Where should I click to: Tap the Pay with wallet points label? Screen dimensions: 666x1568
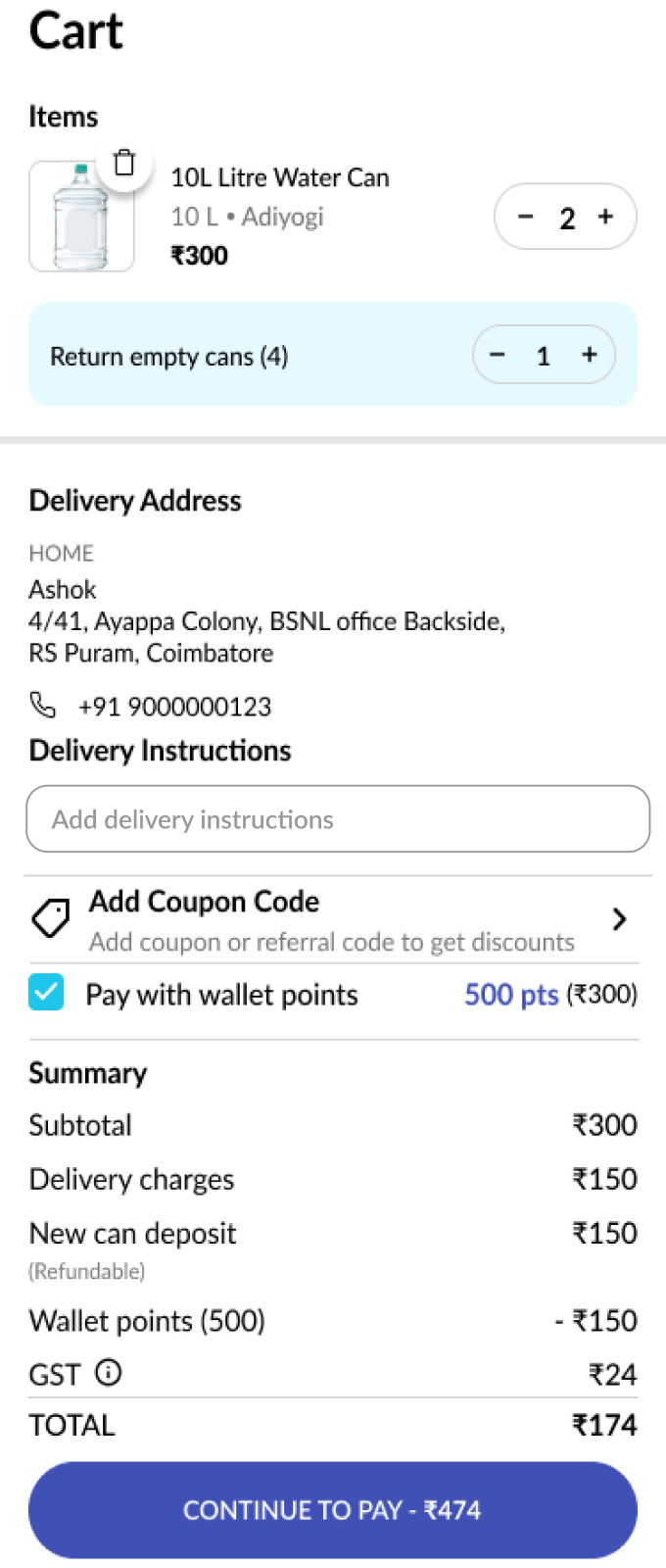222,995
